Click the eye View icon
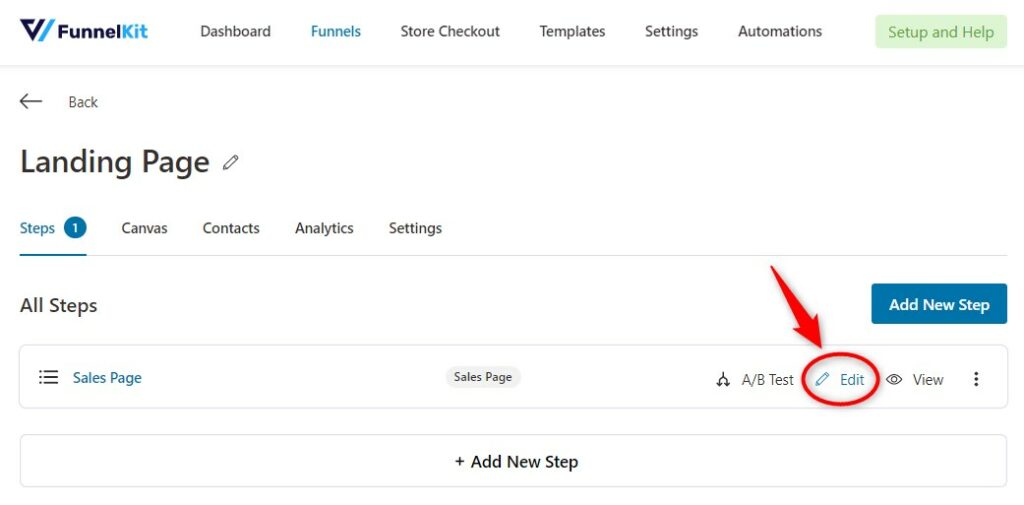This screenshot has height=505, width=1024. 894,380
